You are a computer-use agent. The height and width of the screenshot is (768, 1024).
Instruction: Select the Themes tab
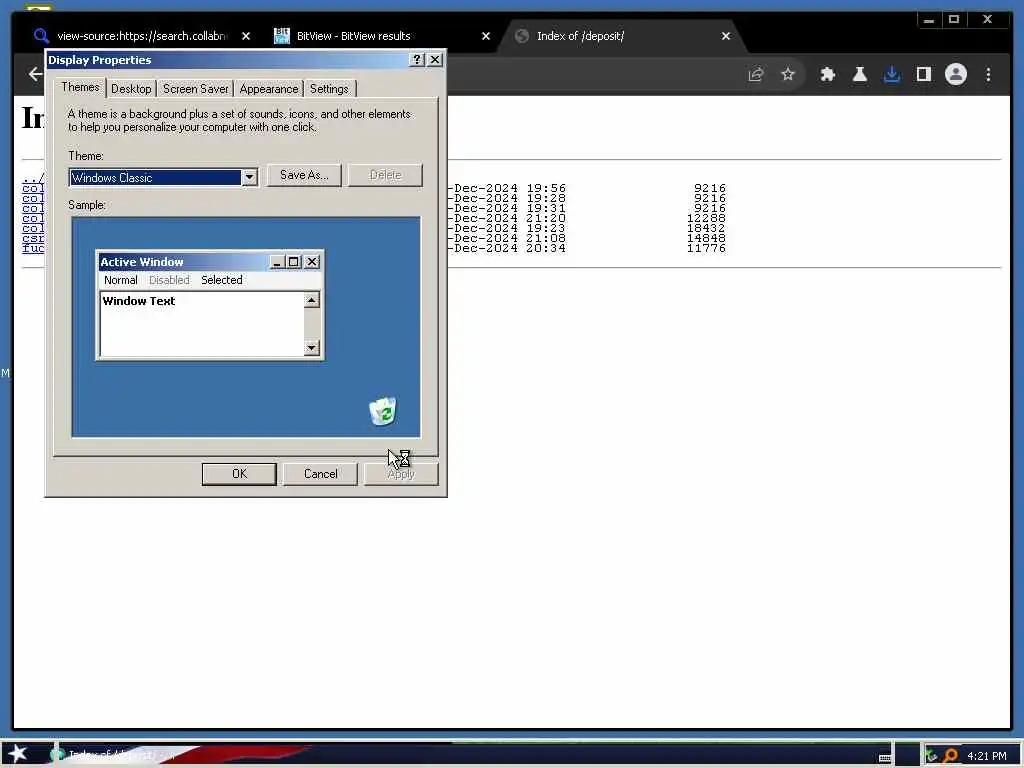coord(80,87)
